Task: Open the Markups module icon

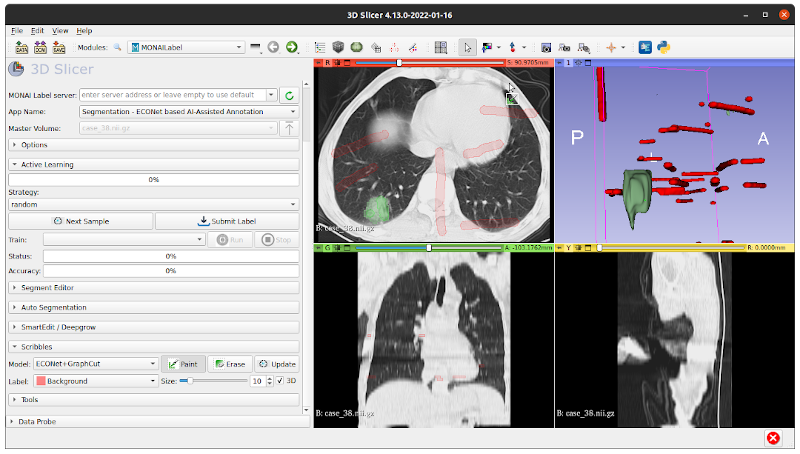Action: (x=394, y=47)
